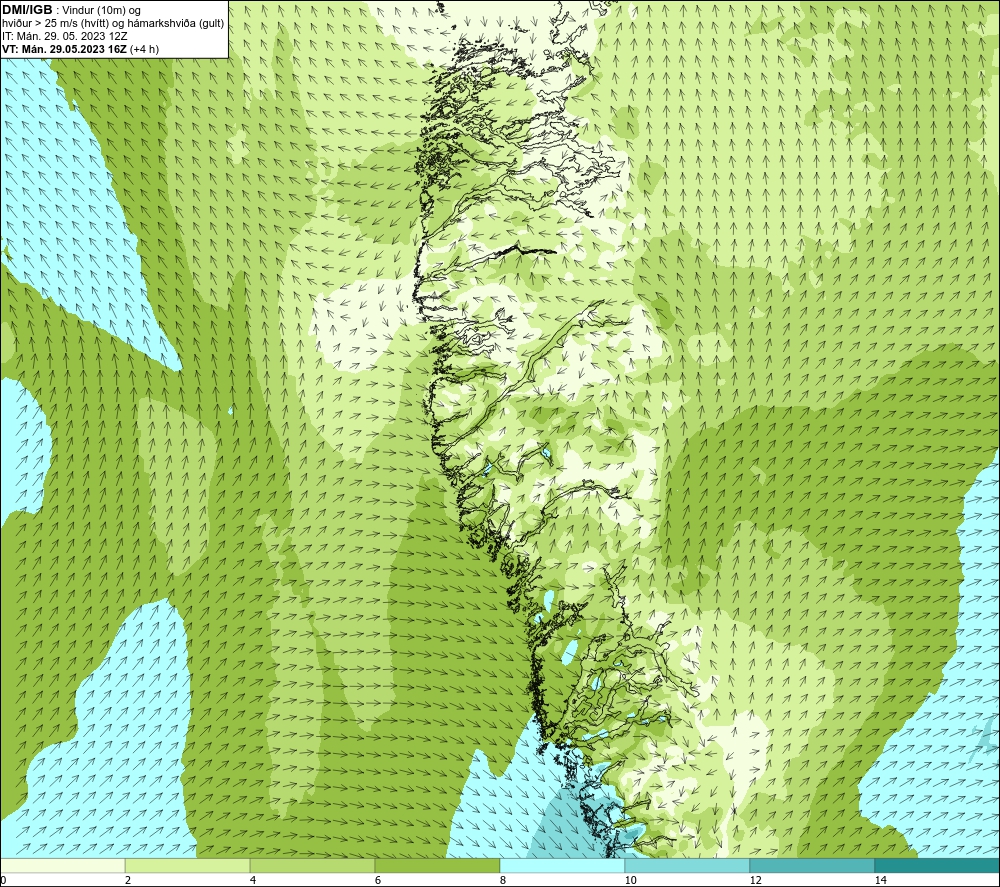Pick the medium green 4–6 m/s swatch
This screenshot has height=887, width=1000.
click(312, 865)
